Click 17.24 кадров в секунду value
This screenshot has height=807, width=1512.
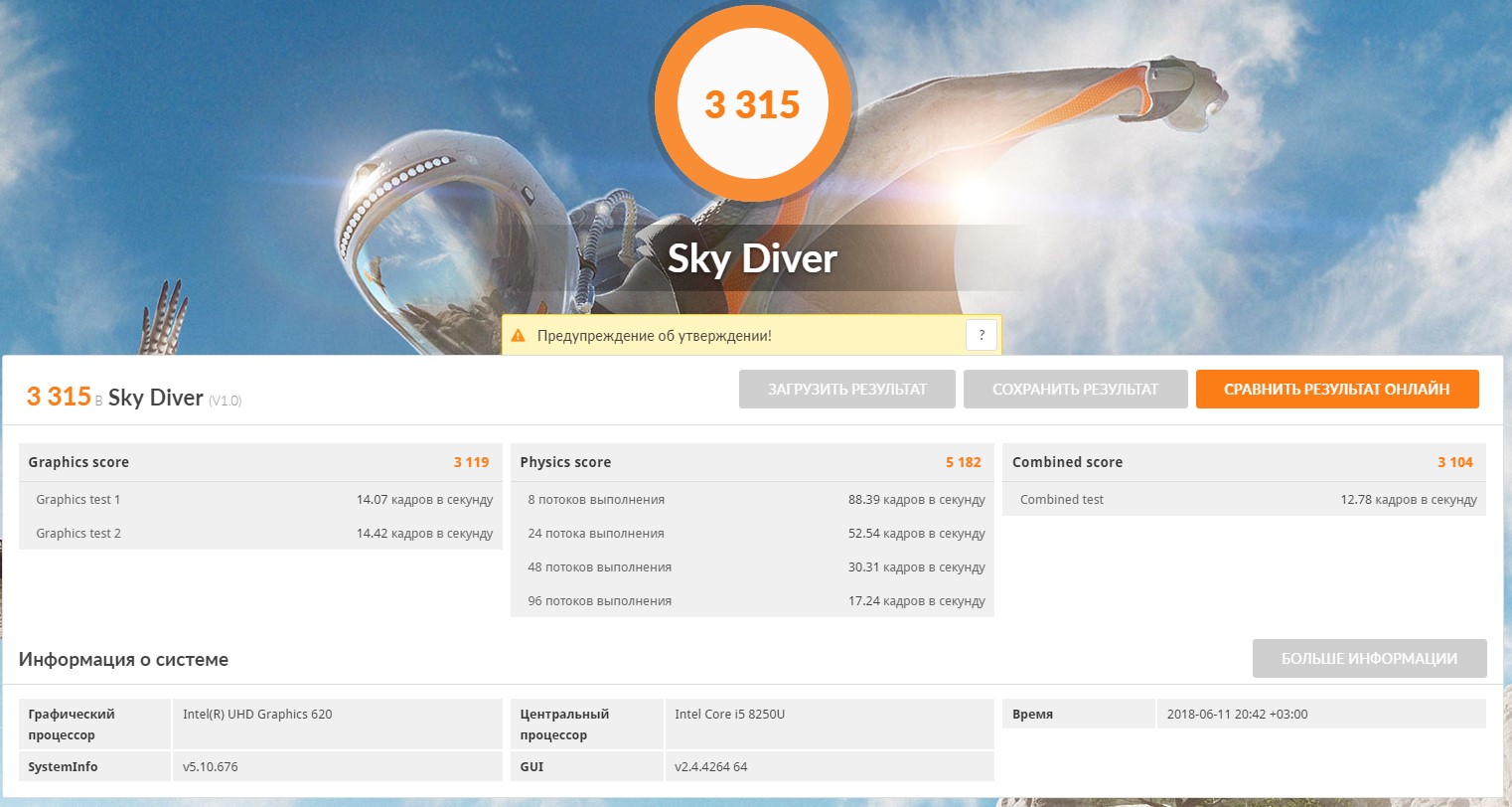click(x=916, y=601)
